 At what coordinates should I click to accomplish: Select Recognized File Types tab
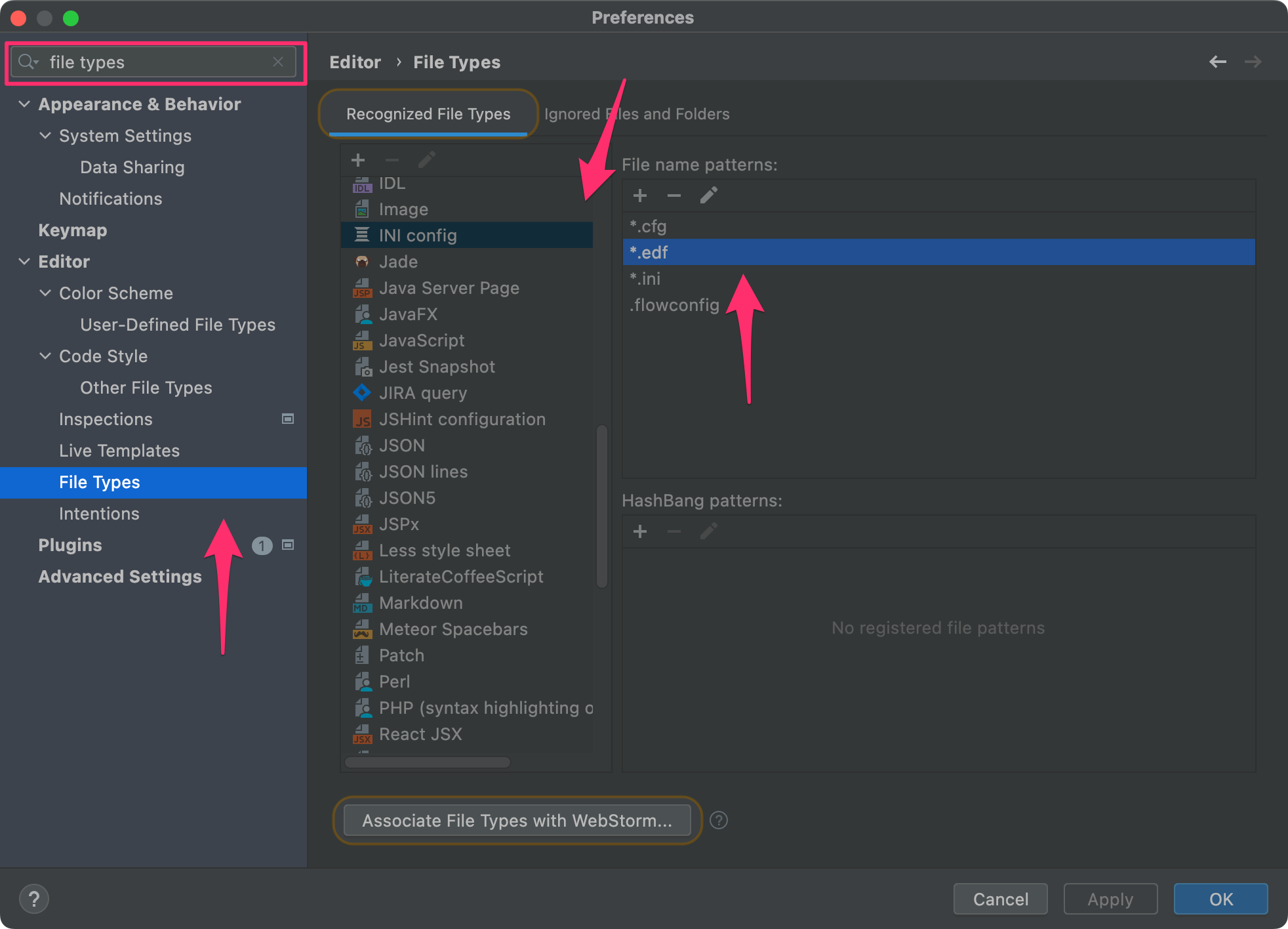click(428, 114)
